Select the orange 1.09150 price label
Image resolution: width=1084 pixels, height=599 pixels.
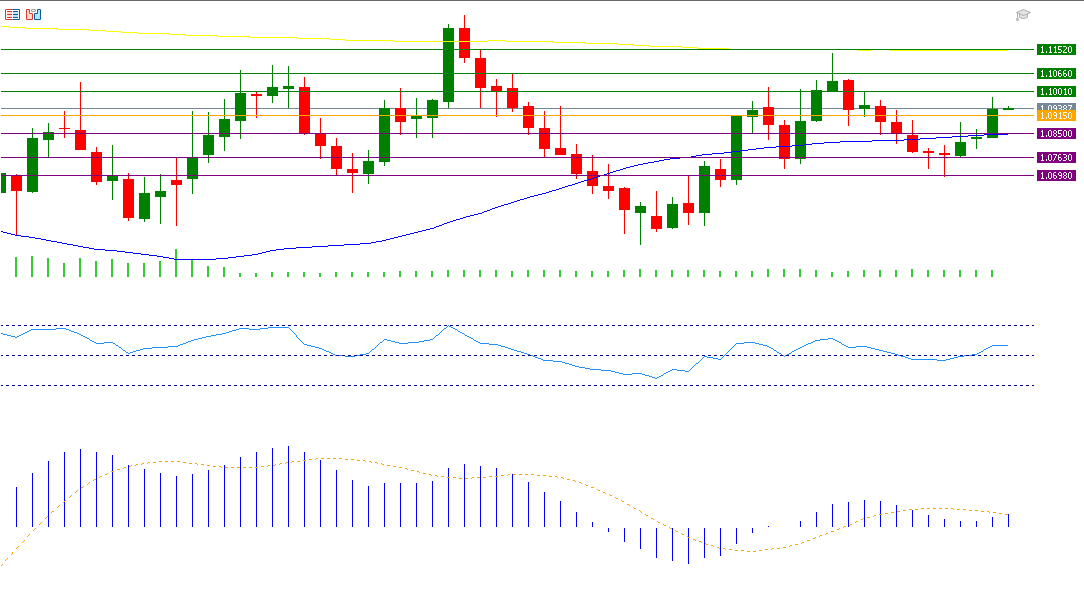coord(1055,116)
